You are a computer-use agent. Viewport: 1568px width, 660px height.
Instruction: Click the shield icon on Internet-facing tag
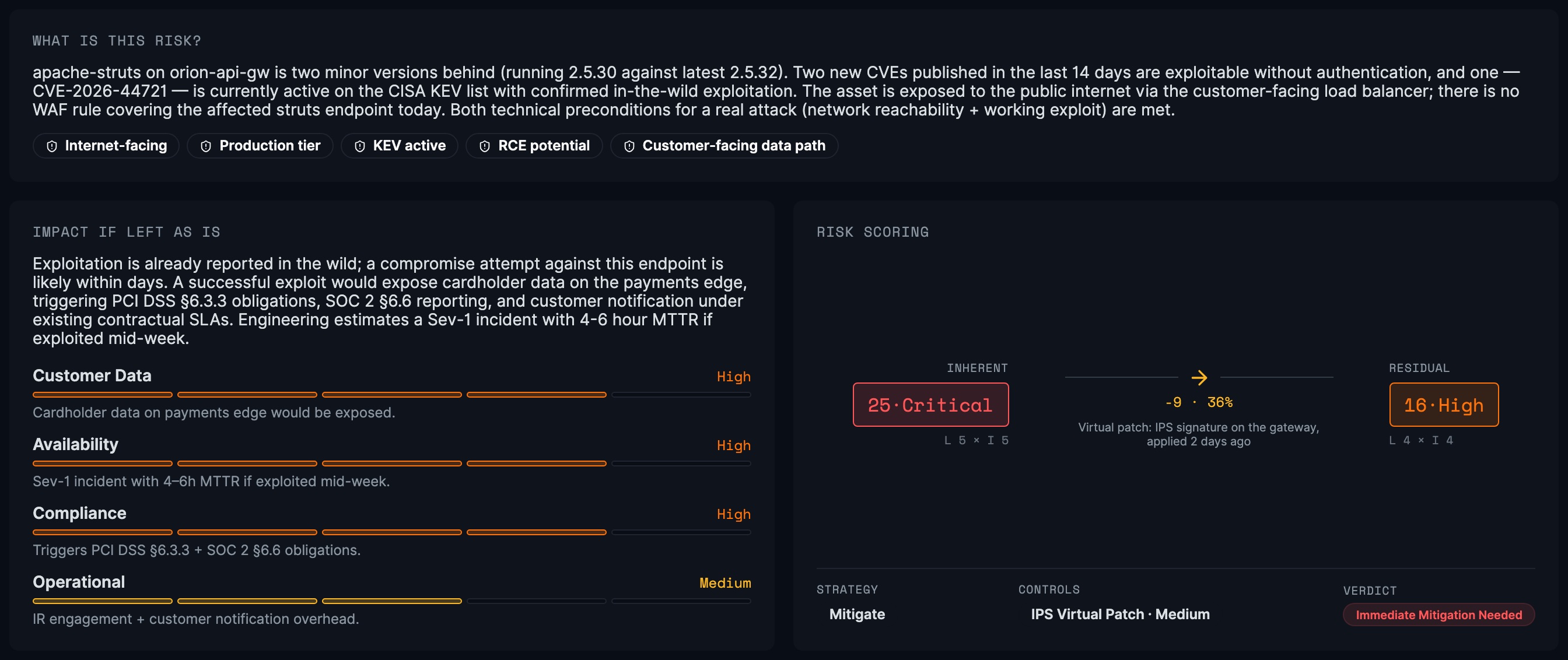[52, 146]
